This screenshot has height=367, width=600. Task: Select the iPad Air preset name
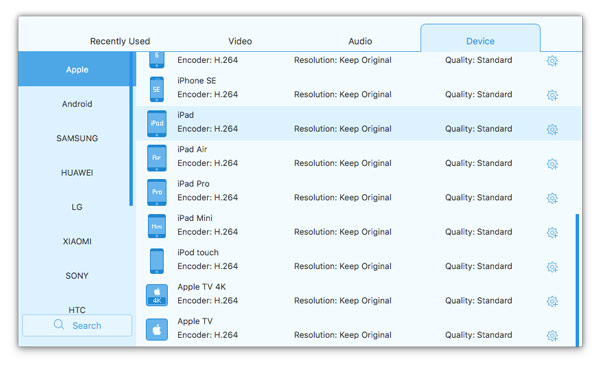[192, 149]
